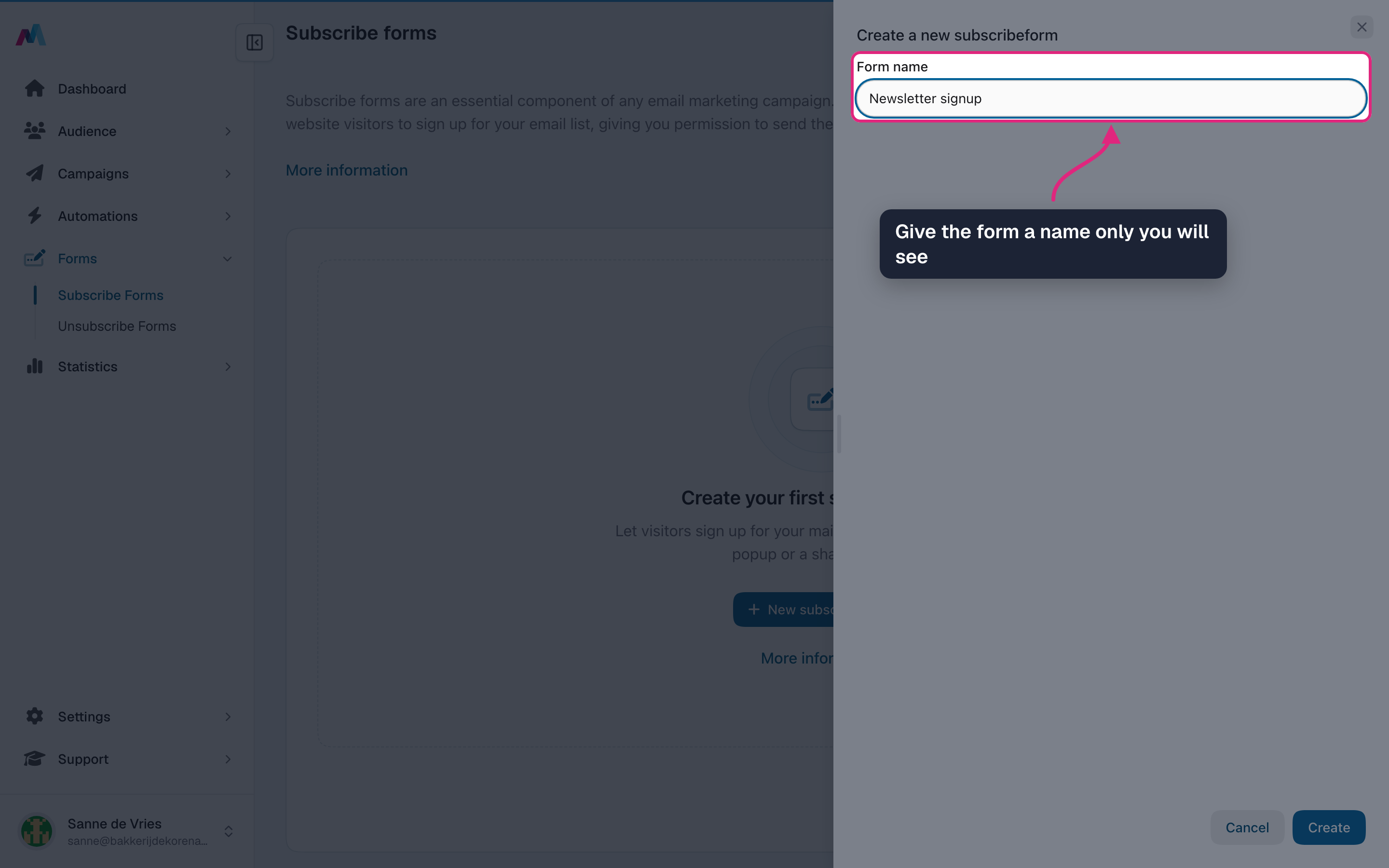This screenshot has height=868, width=1389.
Task: Expand the Audience menu chevron
Action: [x=228, y=132]
